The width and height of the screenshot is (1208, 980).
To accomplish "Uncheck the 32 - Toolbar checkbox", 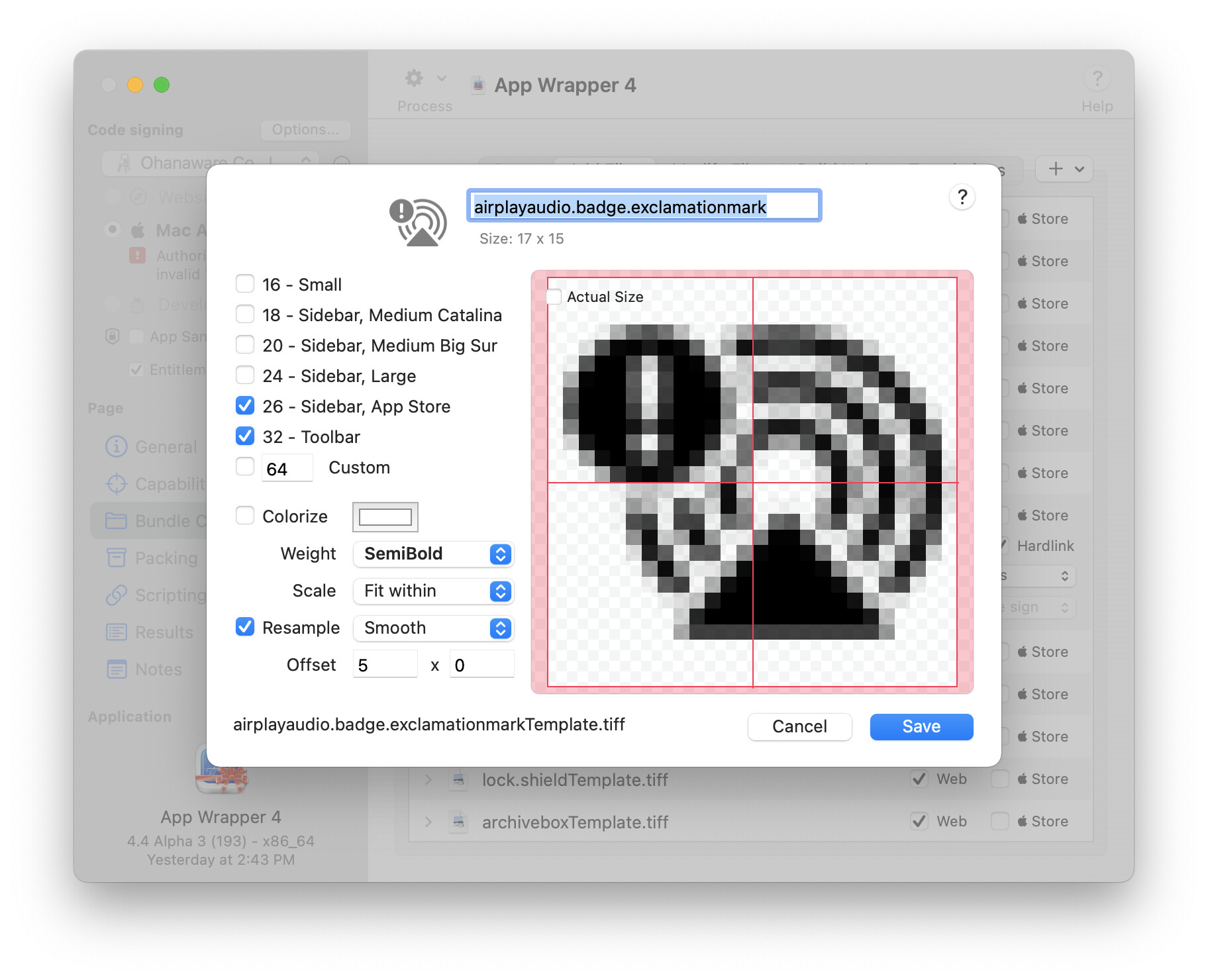I will coord(245,436).
